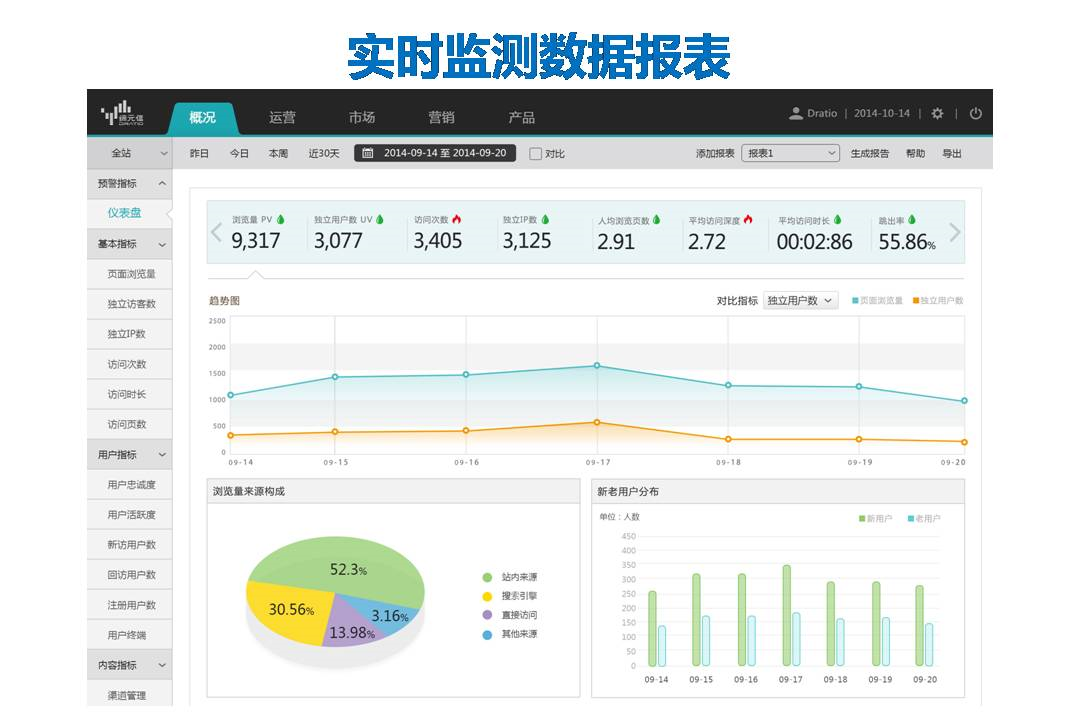Screen dimensions: 1080x720
Task: Click the Dratio user avatar icon
Action: coord(796,113)
